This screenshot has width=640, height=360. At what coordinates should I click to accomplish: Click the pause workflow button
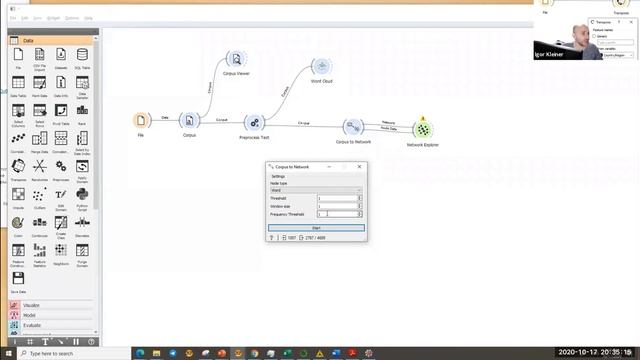[76, 342]
